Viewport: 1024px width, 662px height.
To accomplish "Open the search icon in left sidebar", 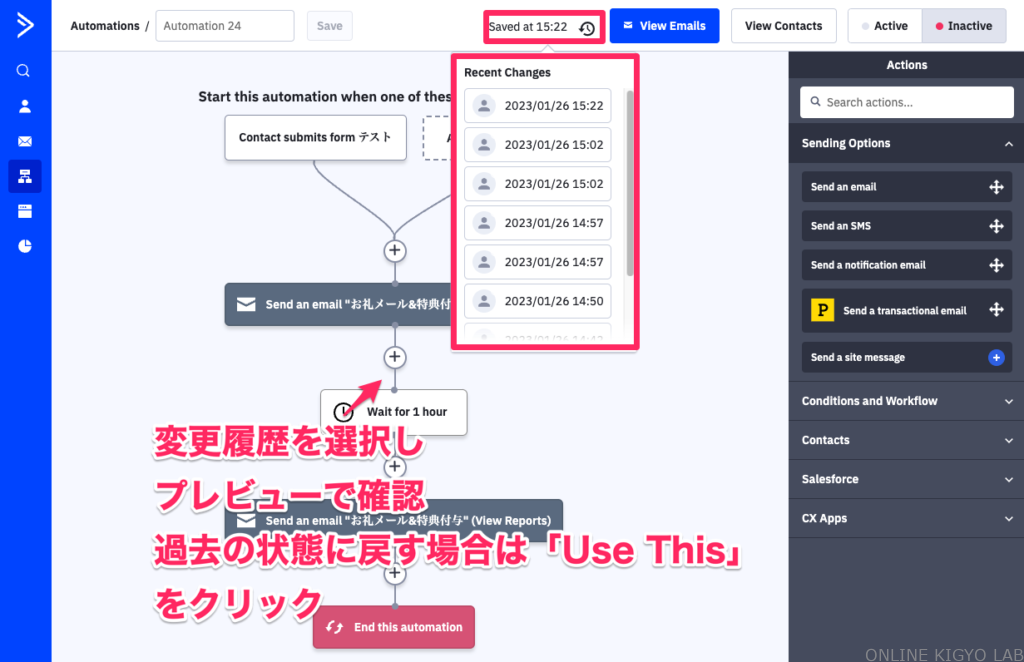I will coord(24,71).
